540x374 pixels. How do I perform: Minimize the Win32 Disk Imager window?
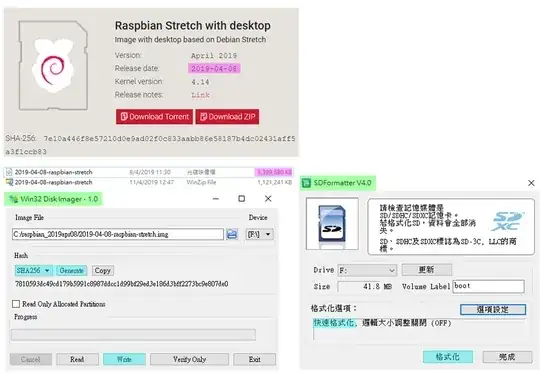216,199
